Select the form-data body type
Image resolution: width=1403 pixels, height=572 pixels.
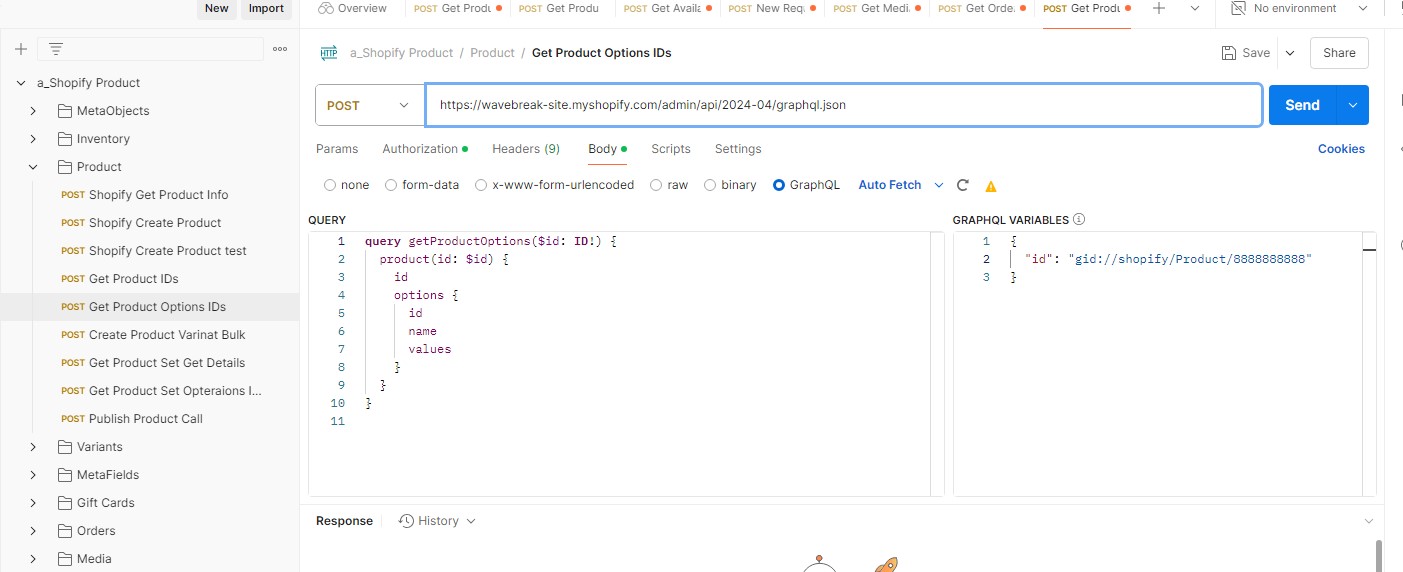390,185
